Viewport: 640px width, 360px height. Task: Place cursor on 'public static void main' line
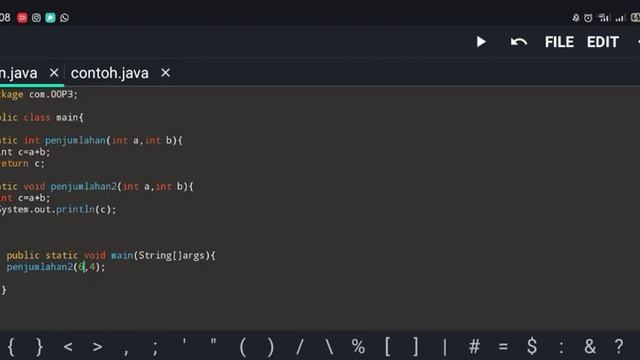[111, 256]
